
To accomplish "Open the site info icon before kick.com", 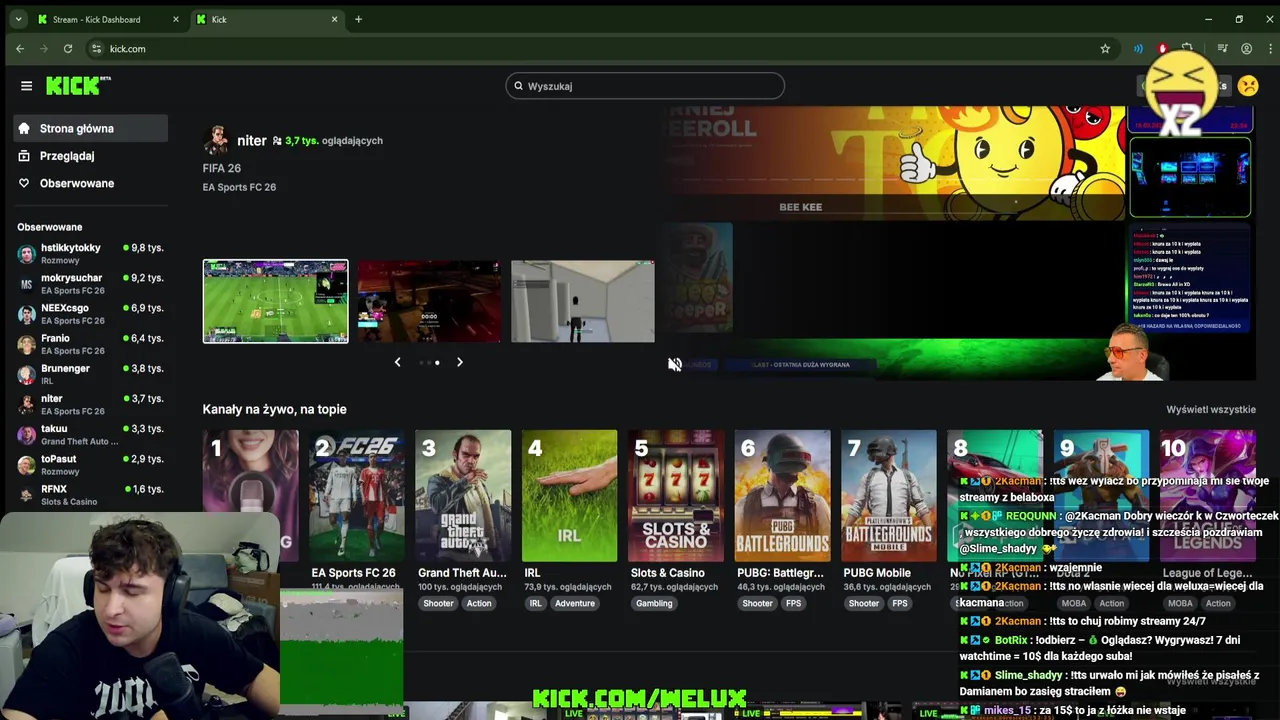I will 96,48.
